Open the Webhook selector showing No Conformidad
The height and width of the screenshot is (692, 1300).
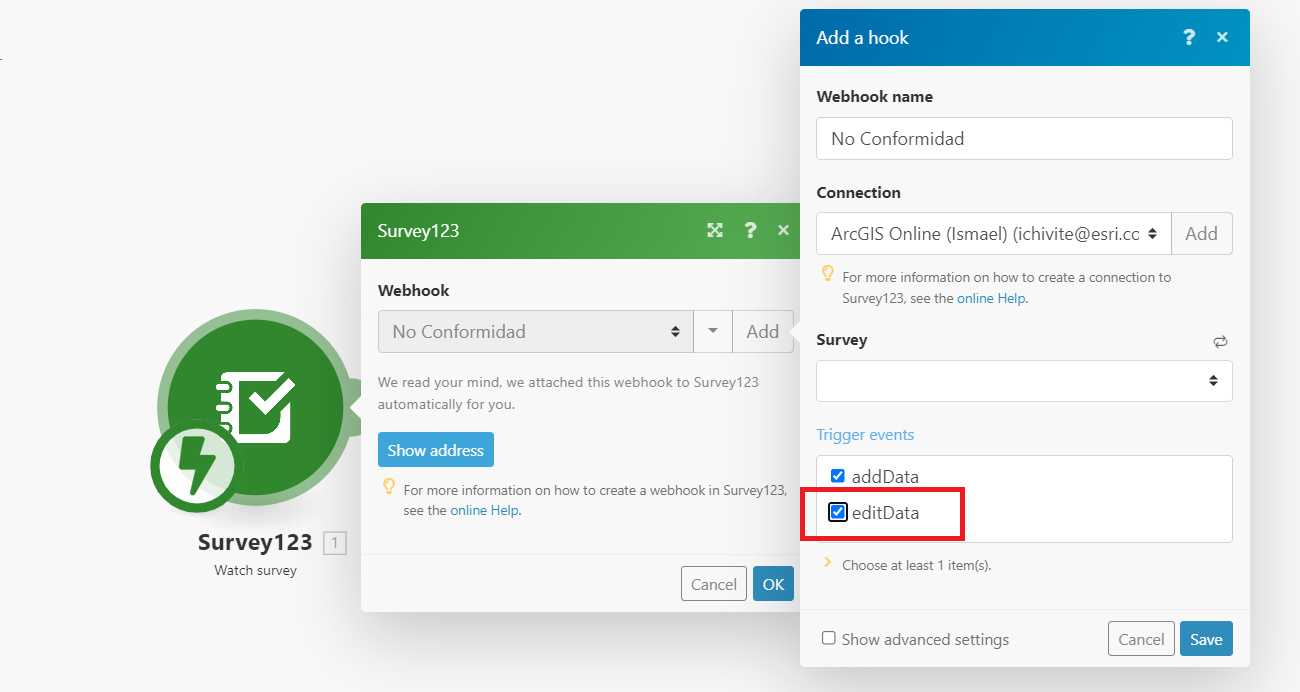pyautogui.click(x=535, y=331)
